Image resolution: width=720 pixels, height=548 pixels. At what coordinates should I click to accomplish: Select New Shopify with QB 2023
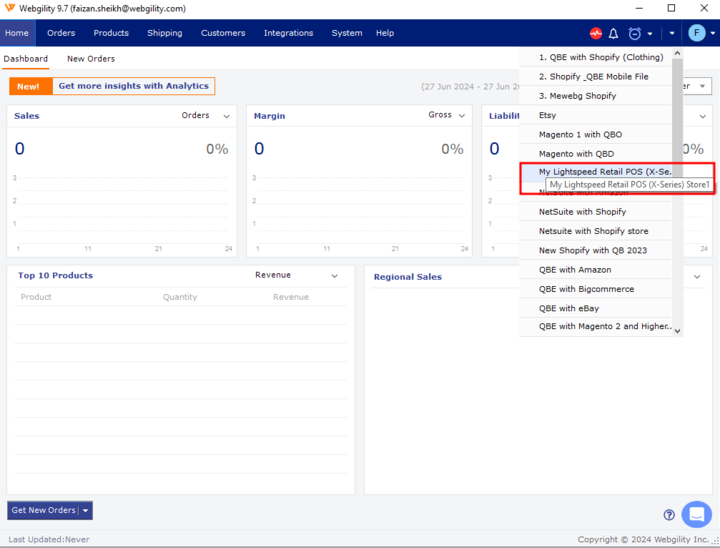[596, 250]
